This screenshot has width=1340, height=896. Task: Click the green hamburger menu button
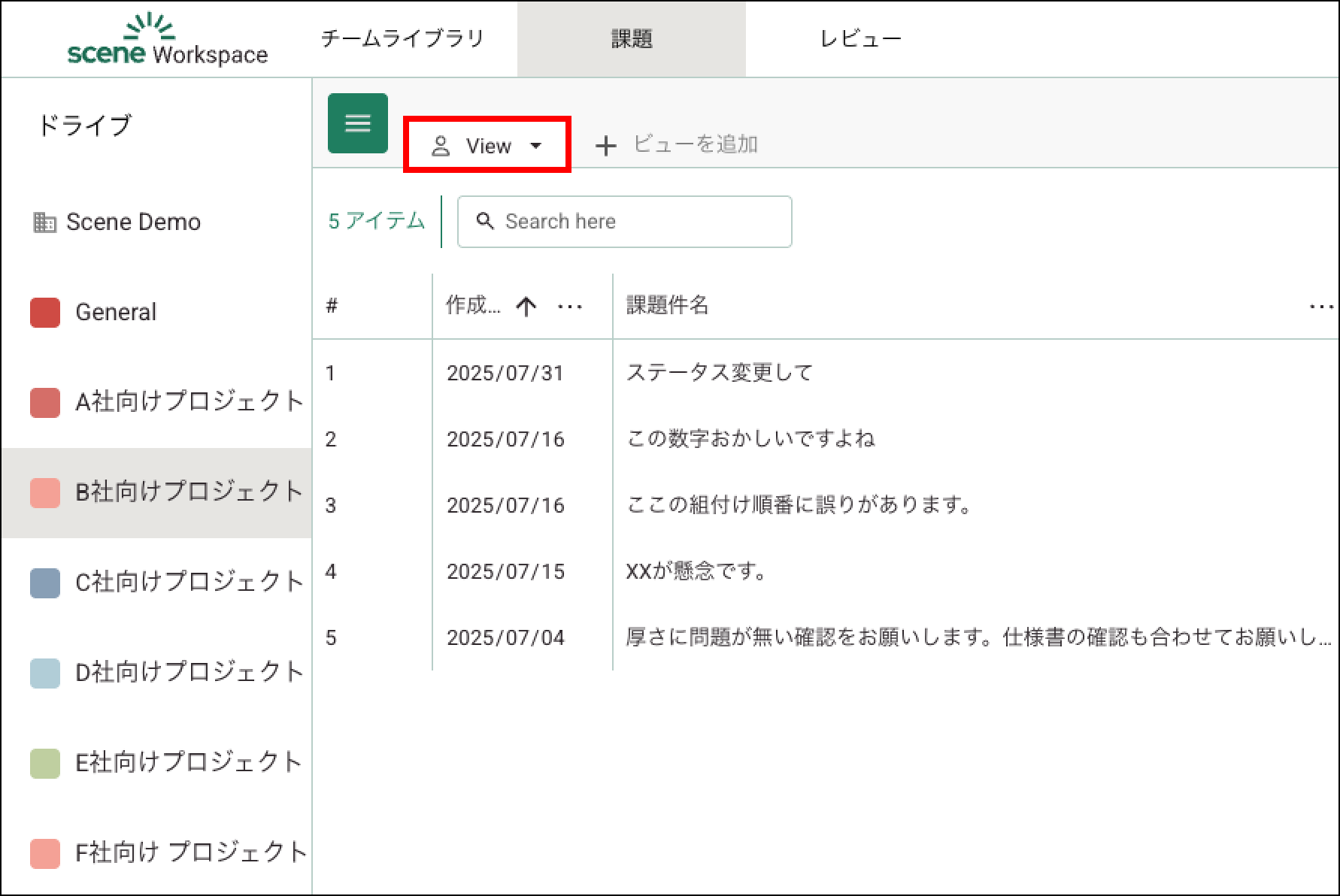(357, 123)
